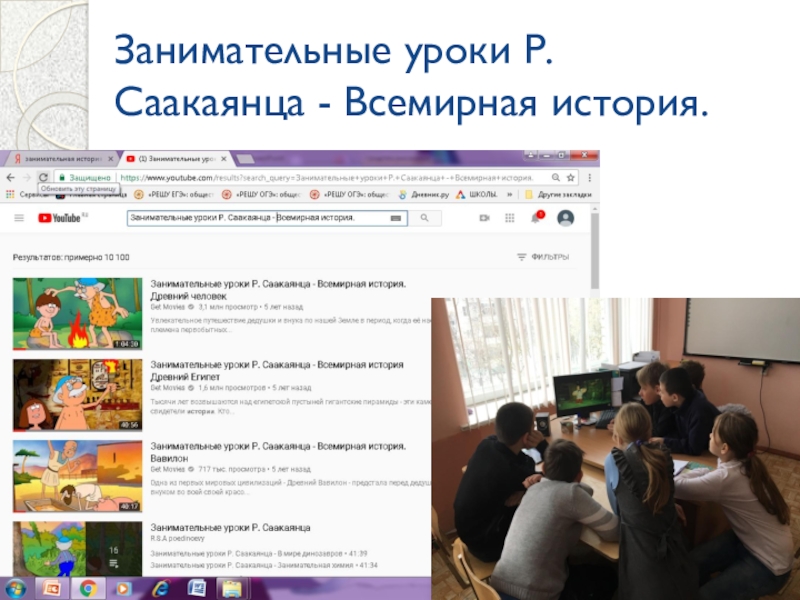Launch Internet Explorer from taskbar
The image size is (800, 600).
coord(160,589)
